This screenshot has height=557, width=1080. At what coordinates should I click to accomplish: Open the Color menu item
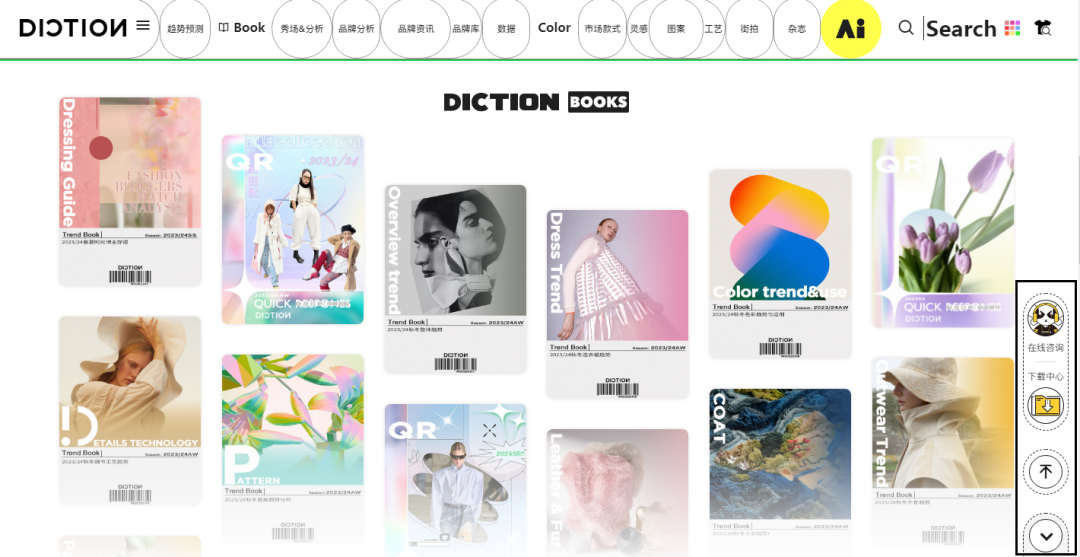click(x=554, y=28)
